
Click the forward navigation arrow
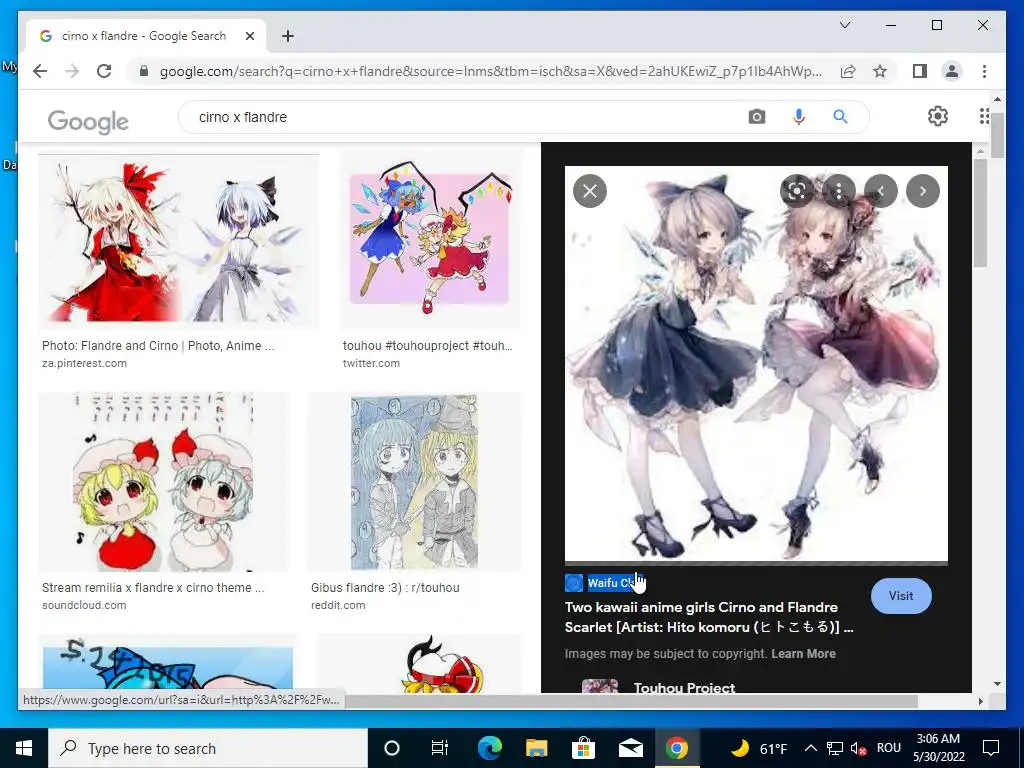tap(72, 71)
